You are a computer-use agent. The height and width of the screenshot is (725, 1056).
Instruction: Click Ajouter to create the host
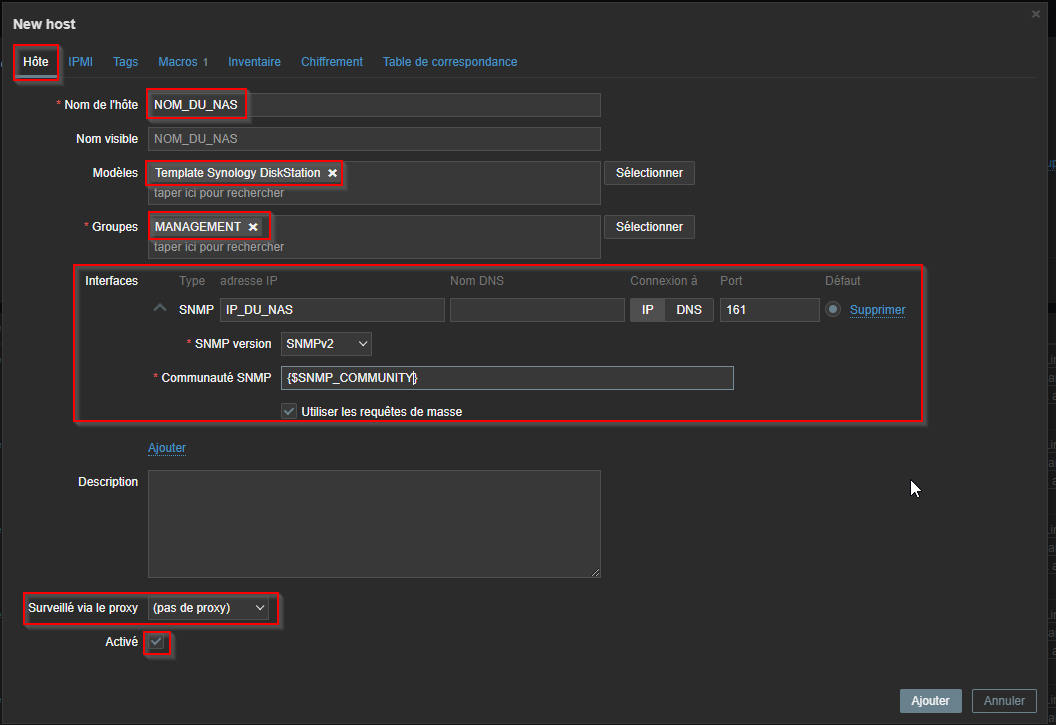(930, 700)
